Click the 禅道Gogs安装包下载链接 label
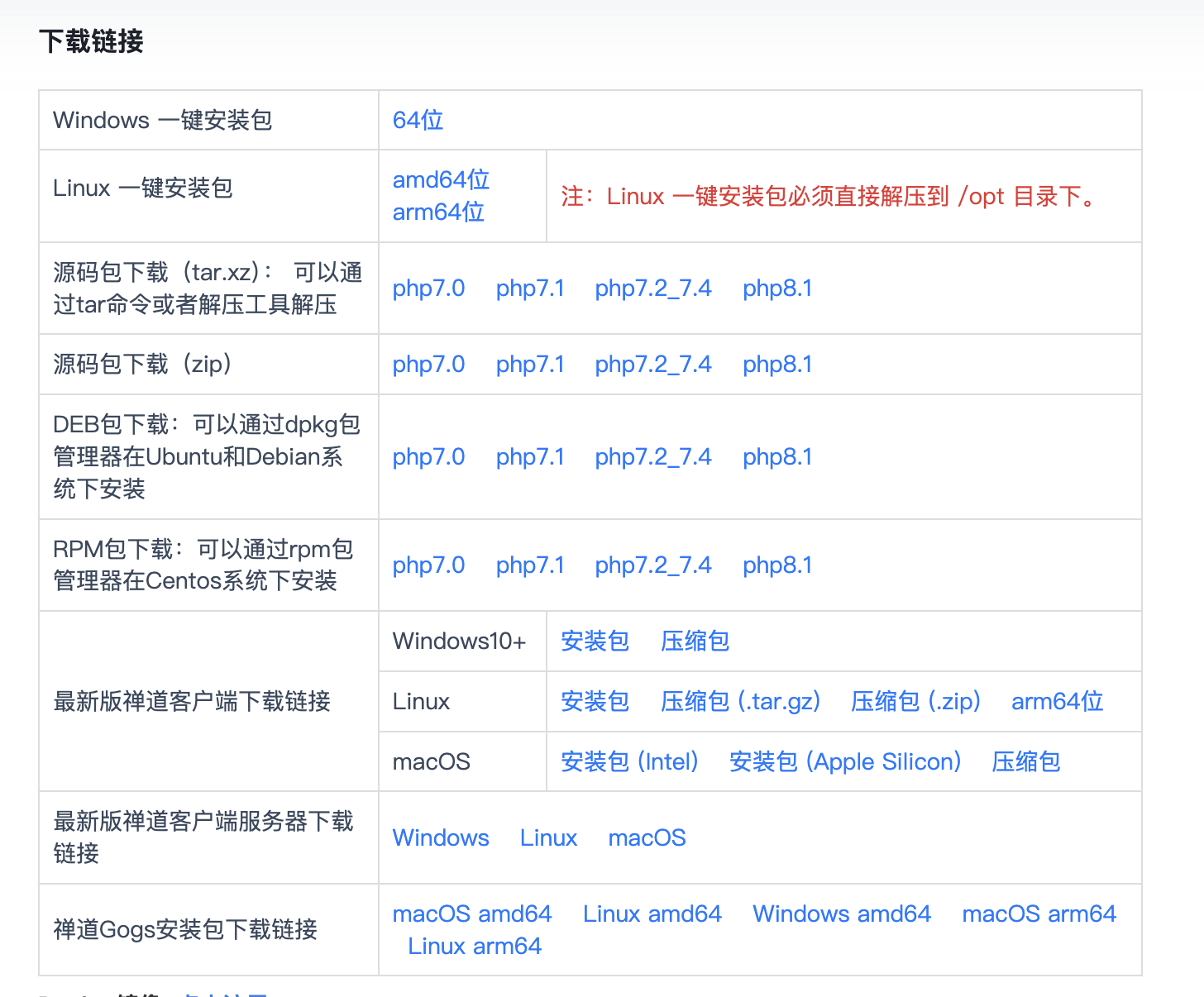The width and height of the screenshot is (1204, 997). coord(185,929)
